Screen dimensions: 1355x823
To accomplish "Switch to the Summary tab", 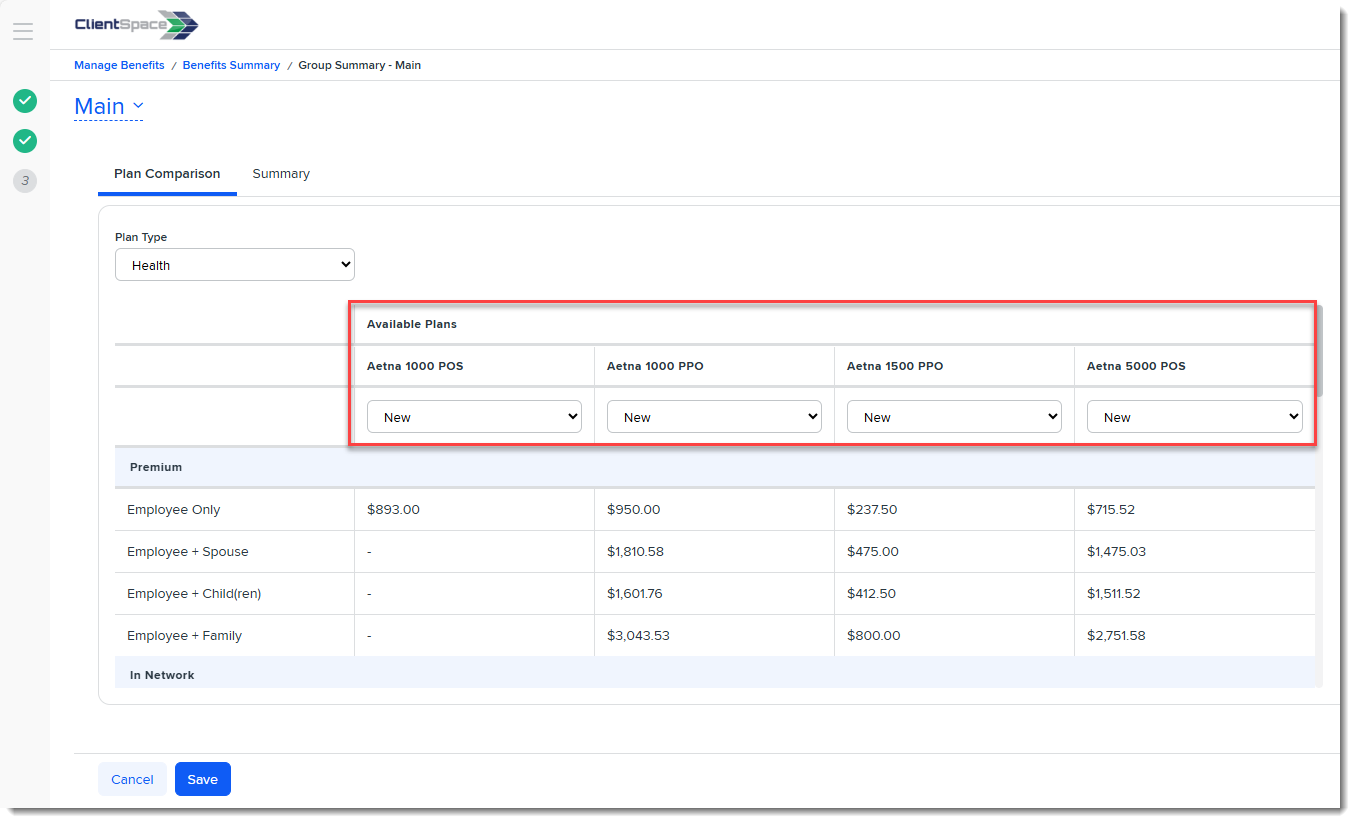I will 281,174.
